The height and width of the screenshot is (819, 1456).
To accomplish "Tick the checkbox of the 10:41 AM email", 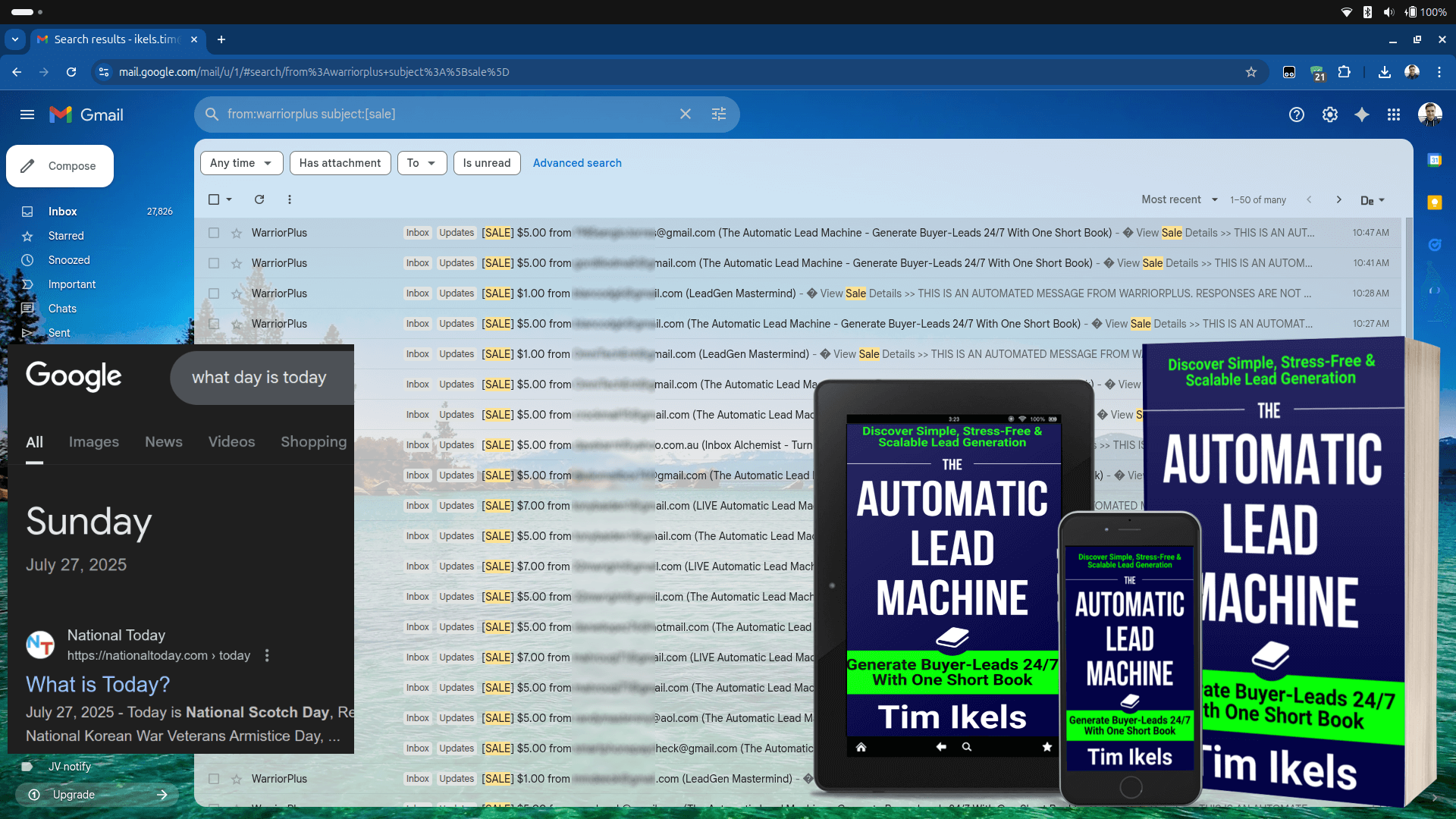I will coord(214,263).
